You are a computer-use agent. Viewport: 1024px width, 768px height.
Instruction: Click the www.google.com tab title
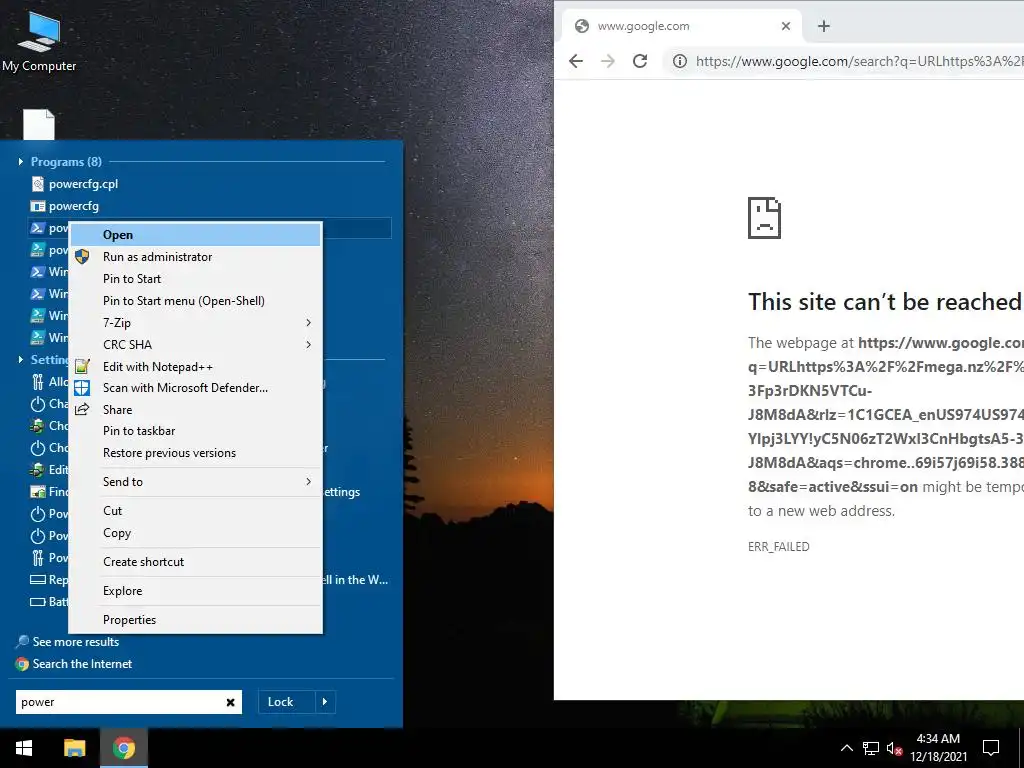(x=643, y=26)
